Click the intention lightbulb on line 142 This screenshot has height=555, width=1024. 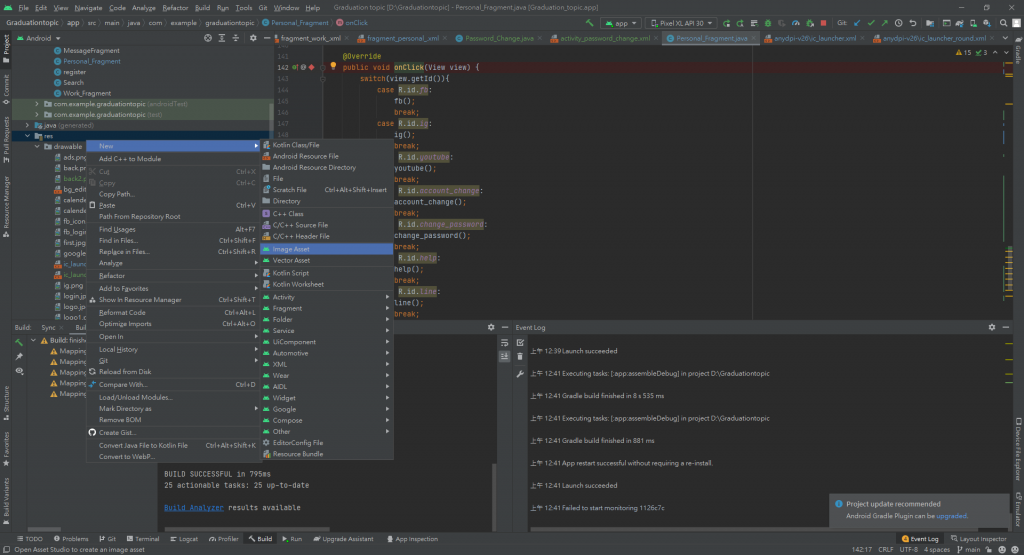coord(333,67)
